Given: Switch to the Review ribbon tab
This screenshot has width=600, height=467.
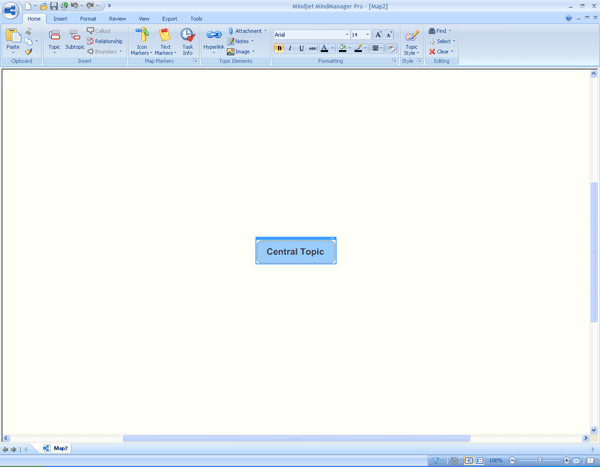Looking at the screenshot, I should tap(117, 18).
